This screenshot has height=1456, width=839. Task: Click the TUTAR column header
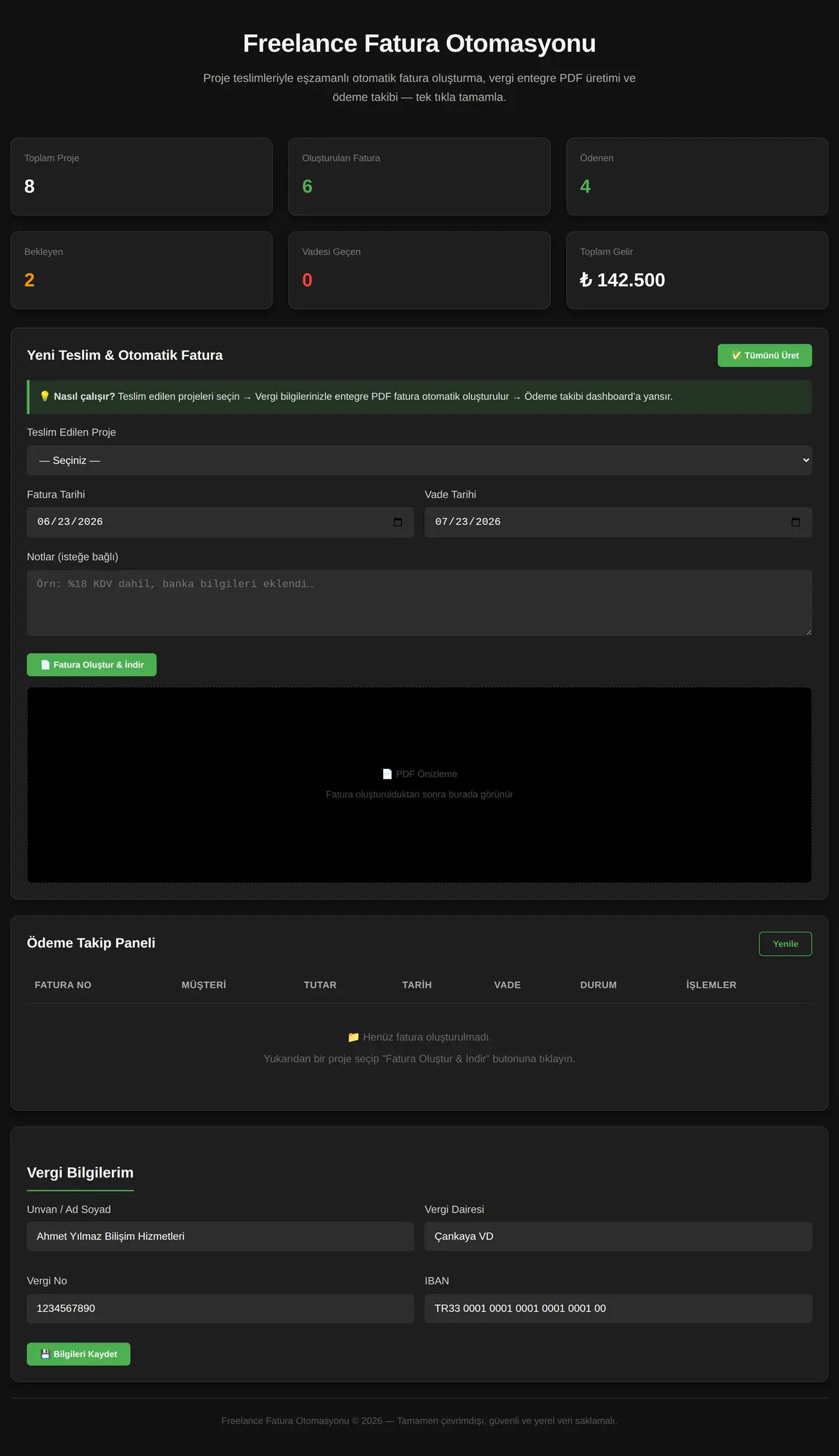click(320, 985)
